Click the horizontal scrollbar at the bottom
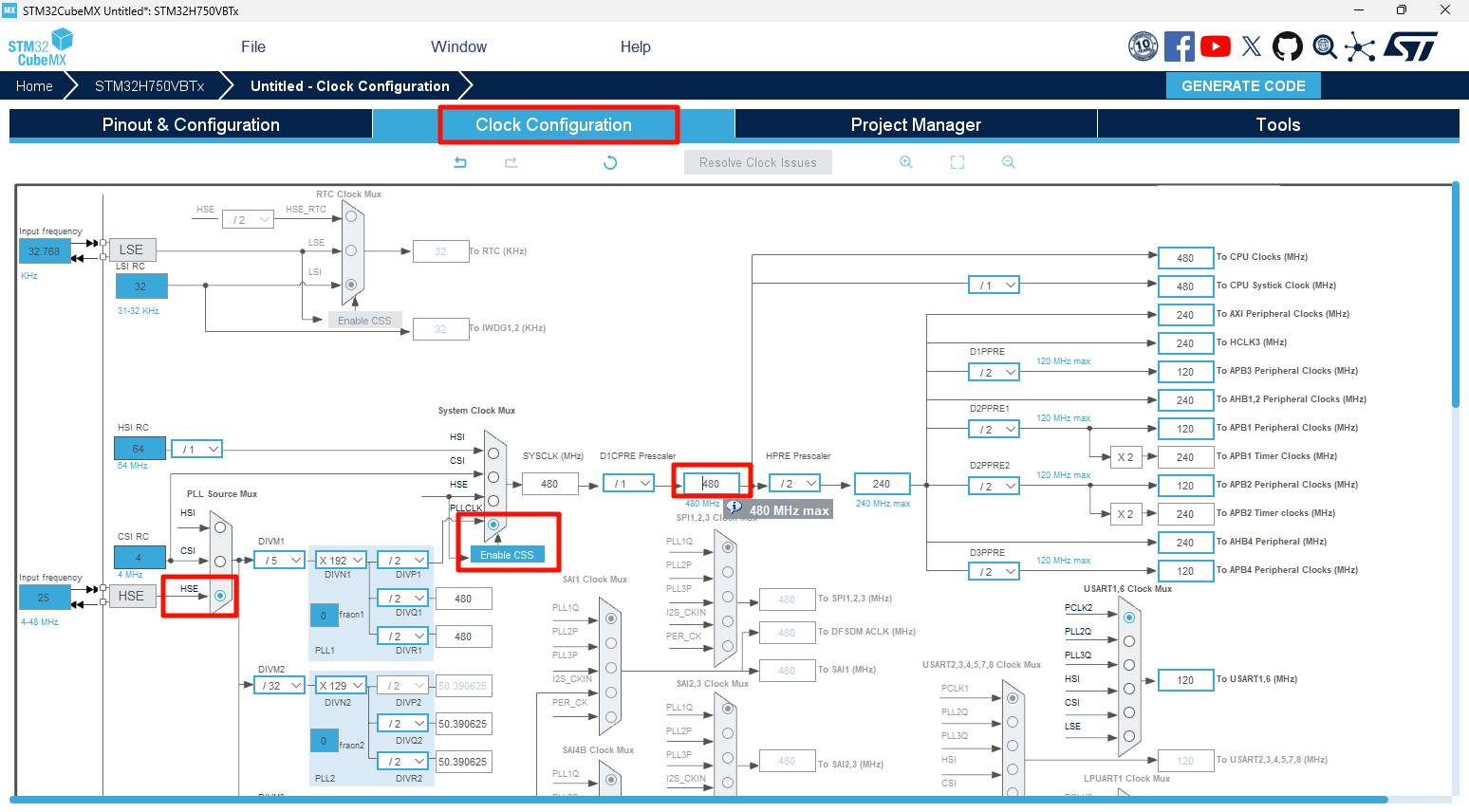Image resolution: width=1469 pixels, height=812 pixels. [x=700, y=800]
